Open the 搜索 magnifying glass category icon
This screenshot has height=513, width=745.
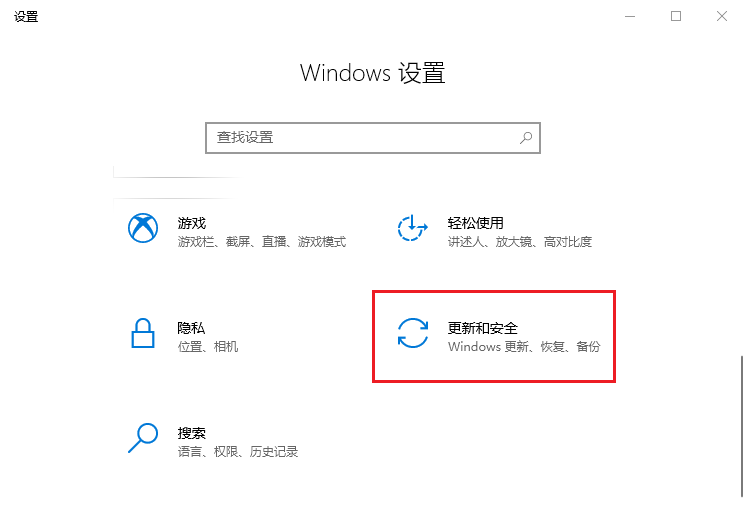143,437
